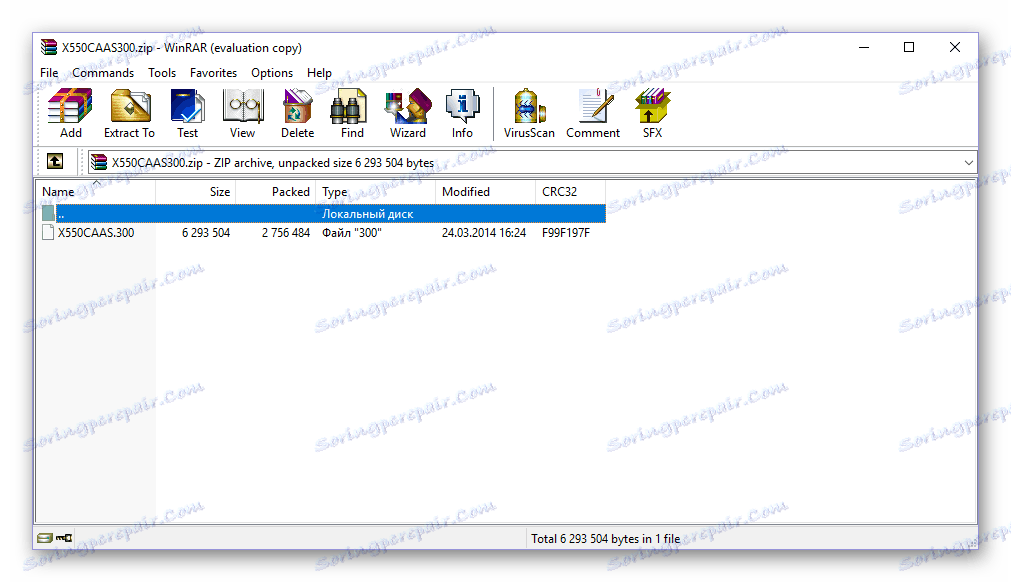Start VirusScan on the archive
The image size is (1011, 582).
point(529,113)
